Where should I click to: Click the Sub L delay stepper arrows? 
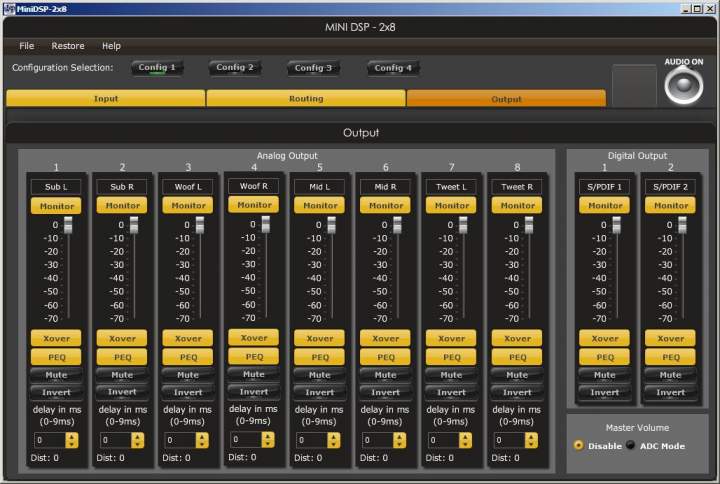(72, 440)
